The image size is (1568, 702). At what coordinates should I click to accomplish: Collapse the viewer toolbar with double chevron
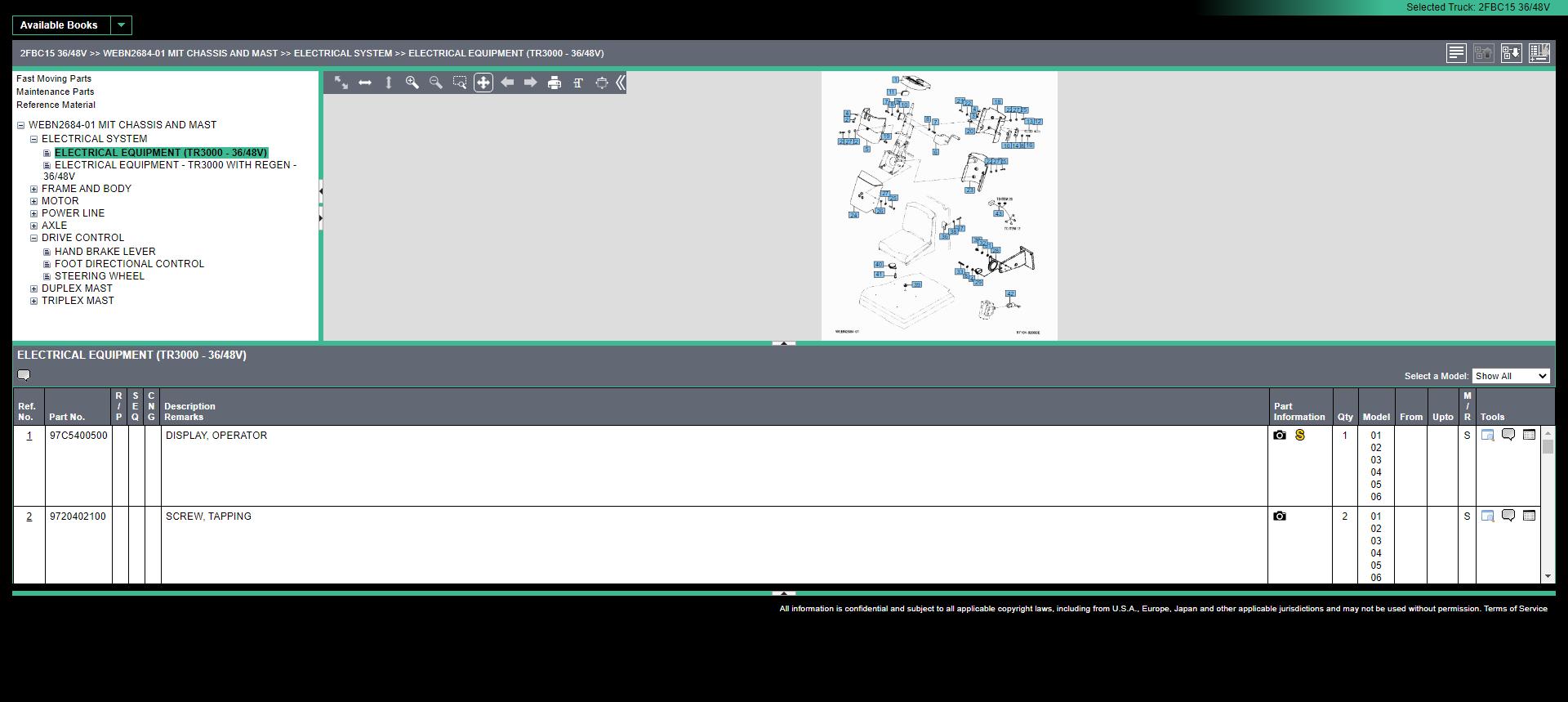point(621,83)
